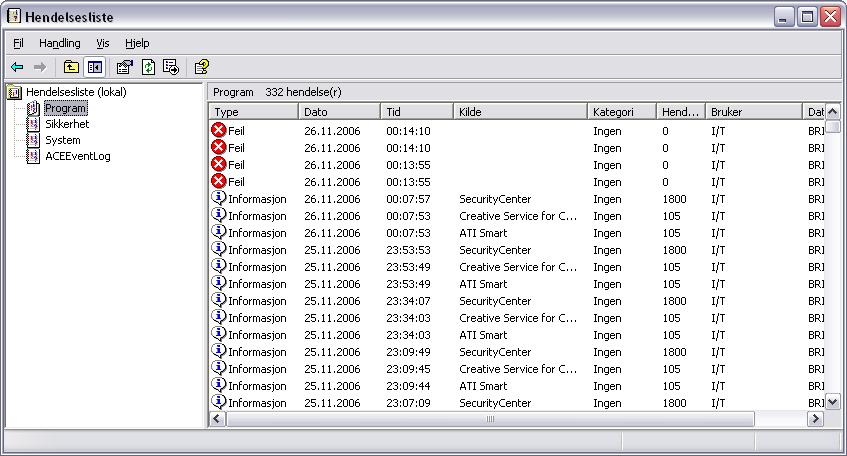
Task: Click info icon of SecurityCenter row at 00:07:57
Action: 219,198
